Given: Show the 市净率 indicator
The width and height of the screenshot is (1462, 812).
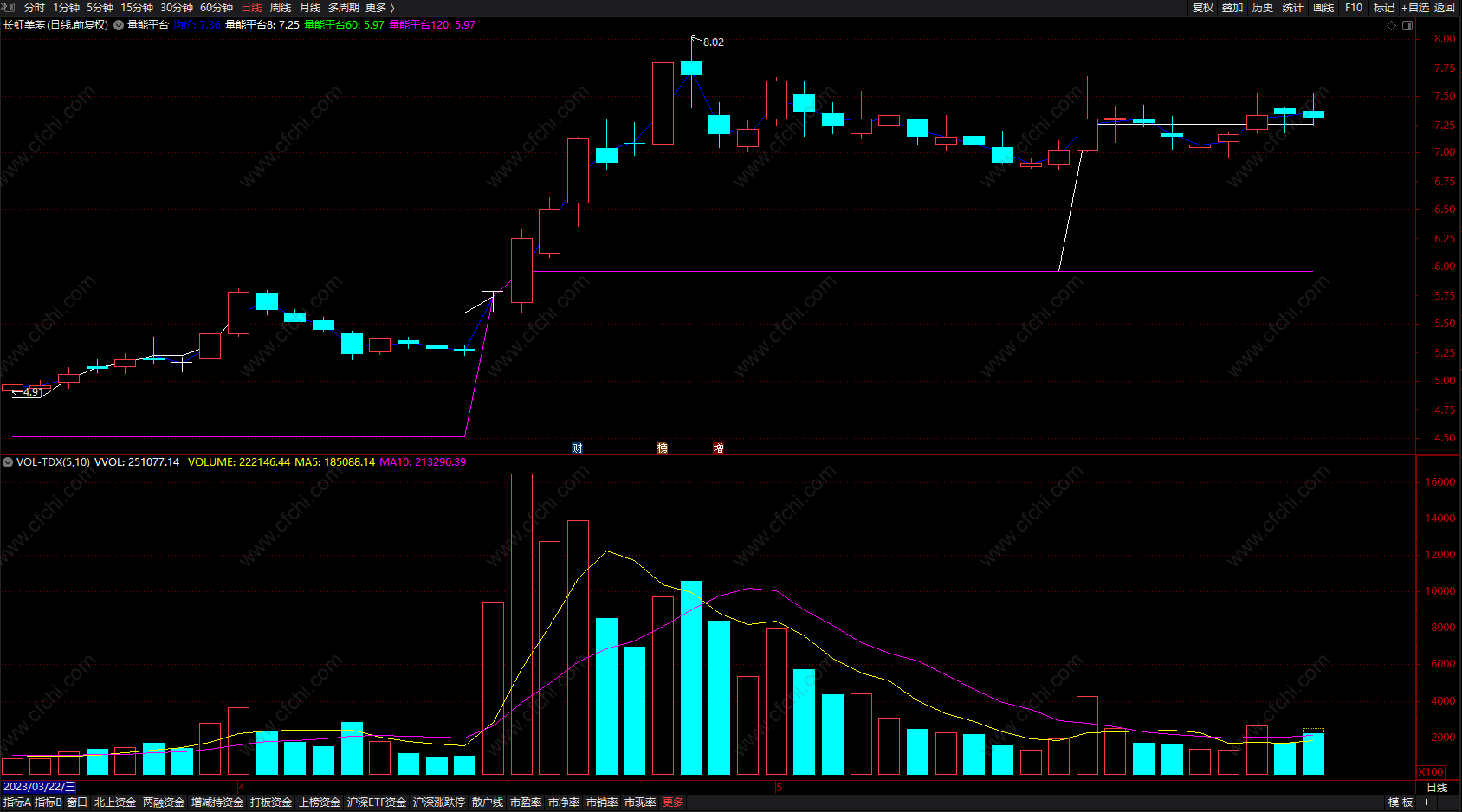Looking at the screenshot, I should (564, 802).
